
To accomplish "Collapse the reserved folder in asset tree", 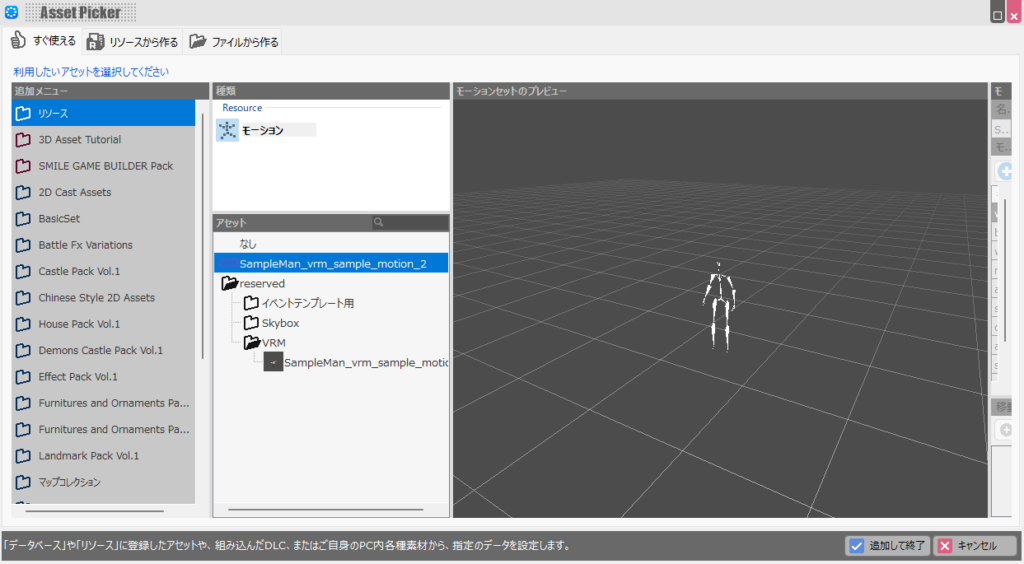I will pos(230,284).
